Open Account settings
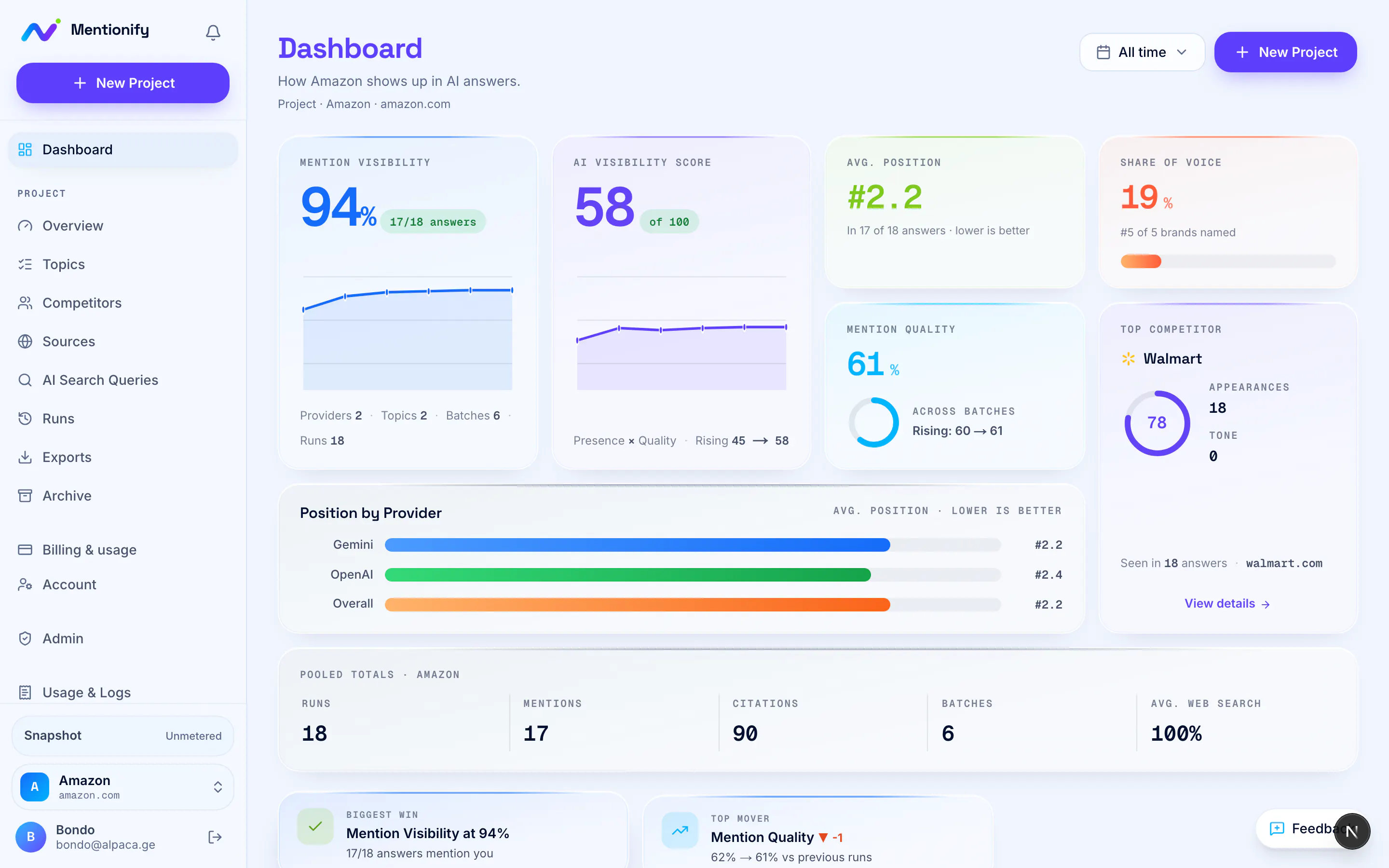Image resolution: width=1389 pixels, height=868 pixels. (123, 584)
